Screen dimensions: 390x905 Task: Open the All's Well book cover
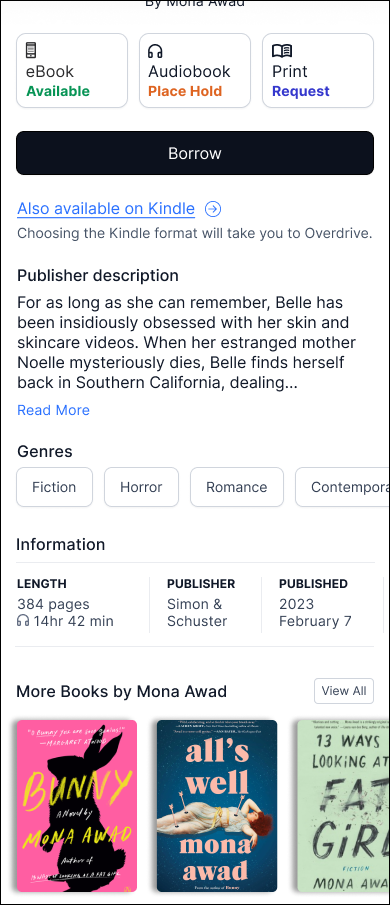[x=217, y=806]
